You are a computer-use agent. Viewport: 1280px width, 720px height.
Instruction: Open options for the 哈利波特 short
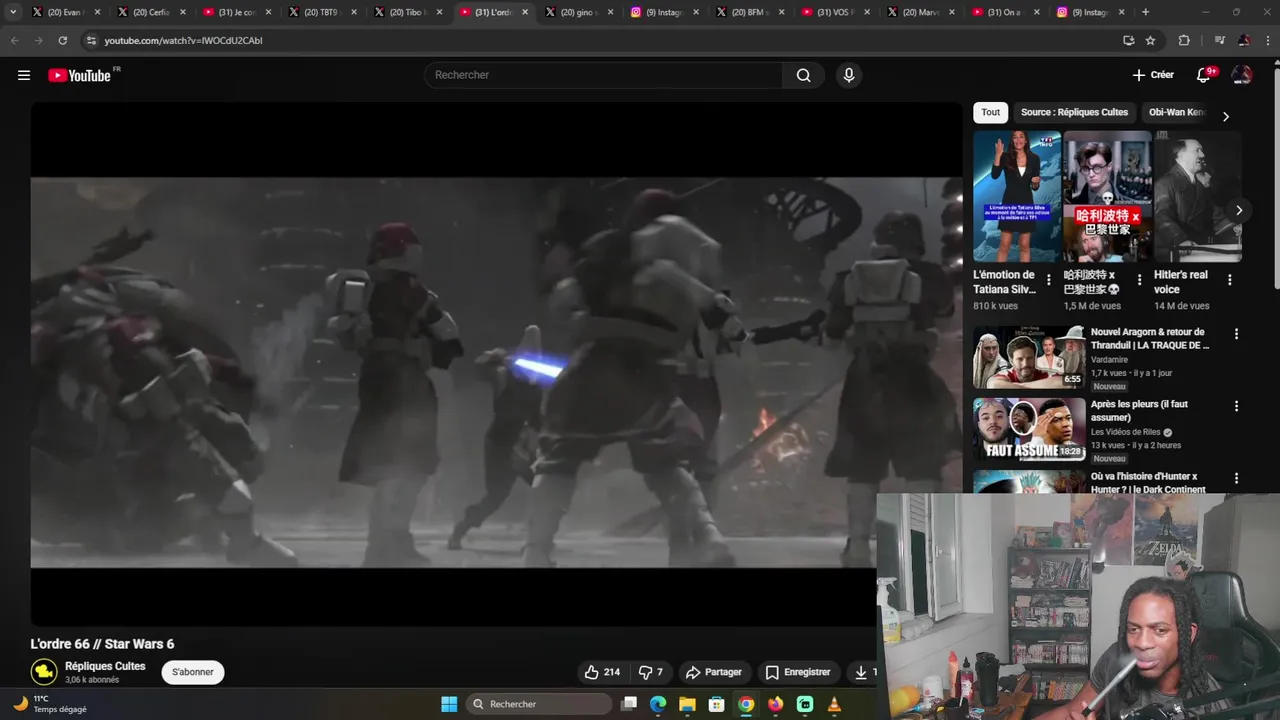pyautogui.click(x=1139, y=280)
